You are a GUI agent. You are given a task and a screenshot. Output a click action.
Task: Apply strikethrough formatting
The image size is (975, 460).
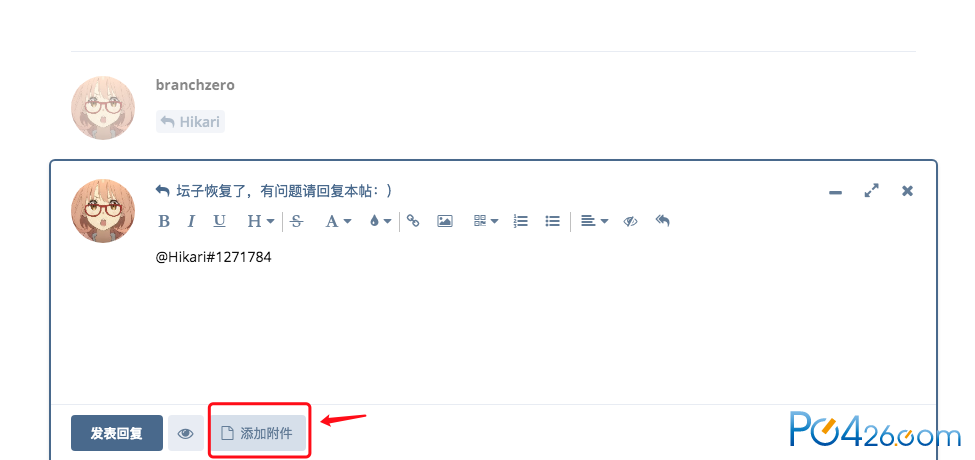pos(297,221)
